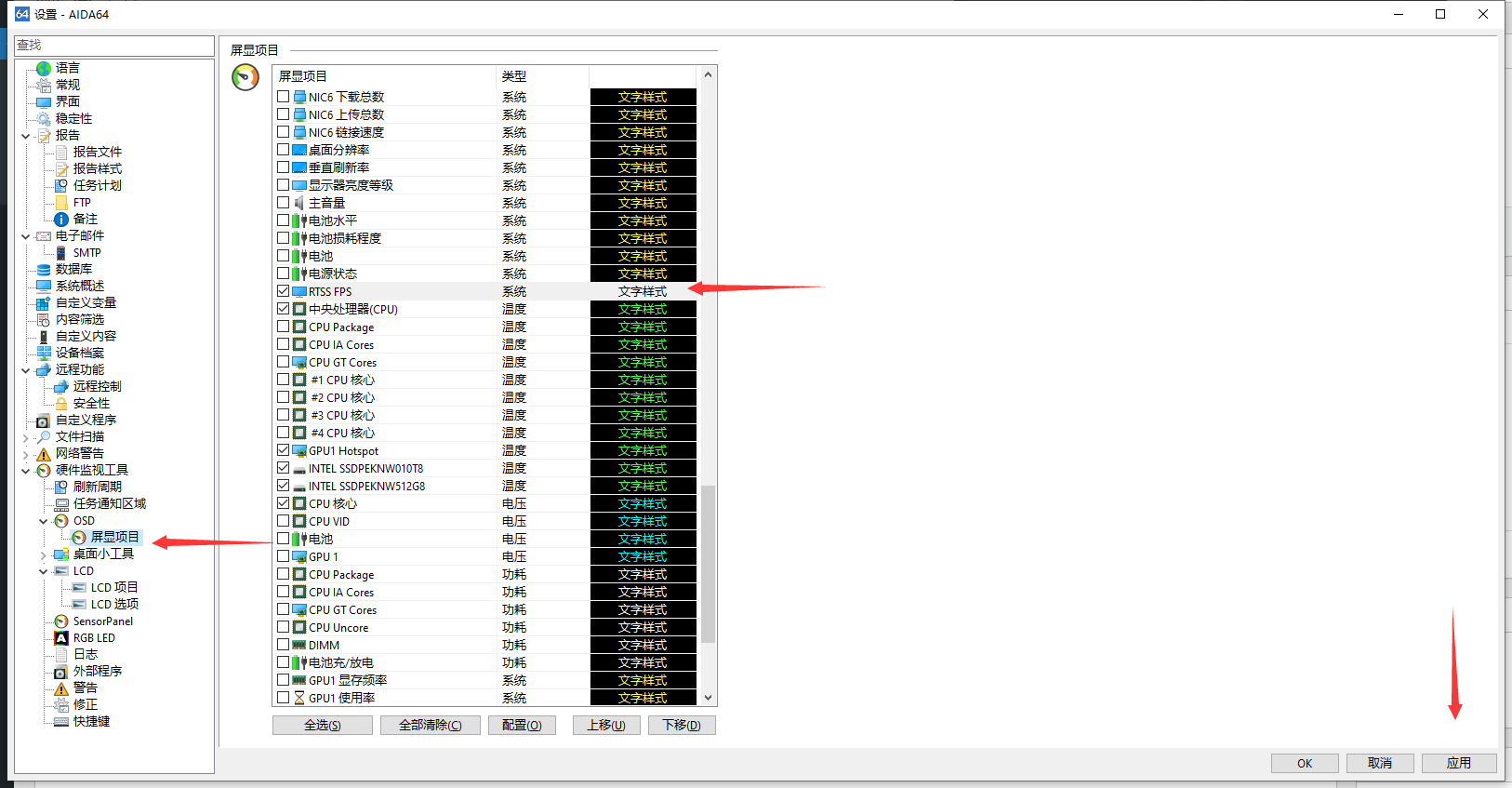Image resolution: width=1512 pixels, height=788 pixels.
Task: Click the 全选(S) button
Action: [322, 726]
